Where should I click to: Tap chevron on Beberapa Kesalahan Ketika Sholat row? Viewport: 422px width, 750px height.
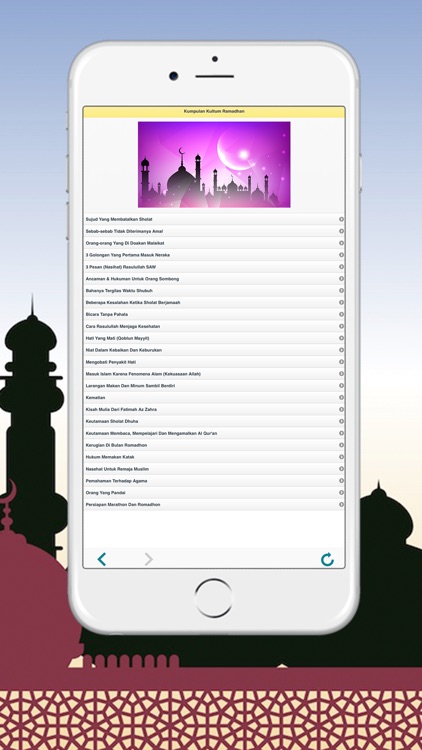(341, 302)
